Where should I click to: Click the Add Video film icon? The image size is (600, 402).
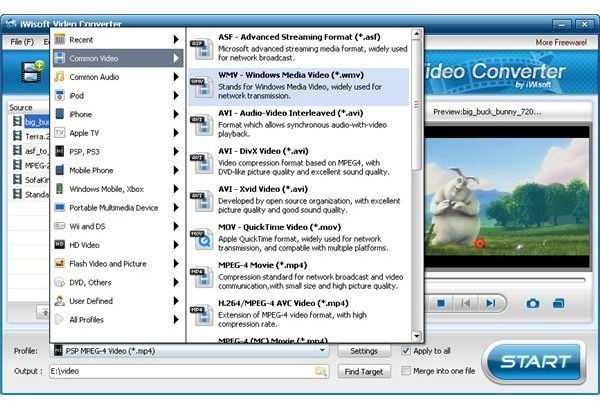(x=33, y=71)
